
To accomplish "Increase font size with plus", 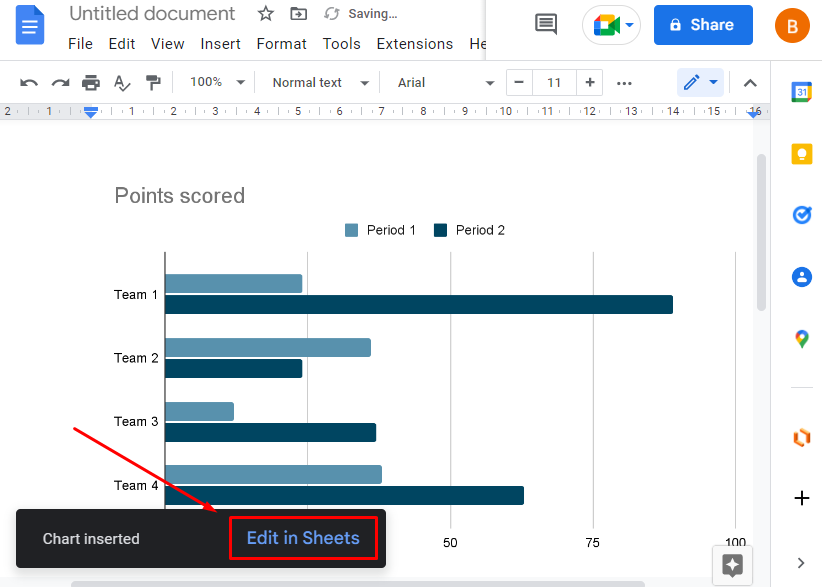I will pyautogui.click(x=590, y=83).
